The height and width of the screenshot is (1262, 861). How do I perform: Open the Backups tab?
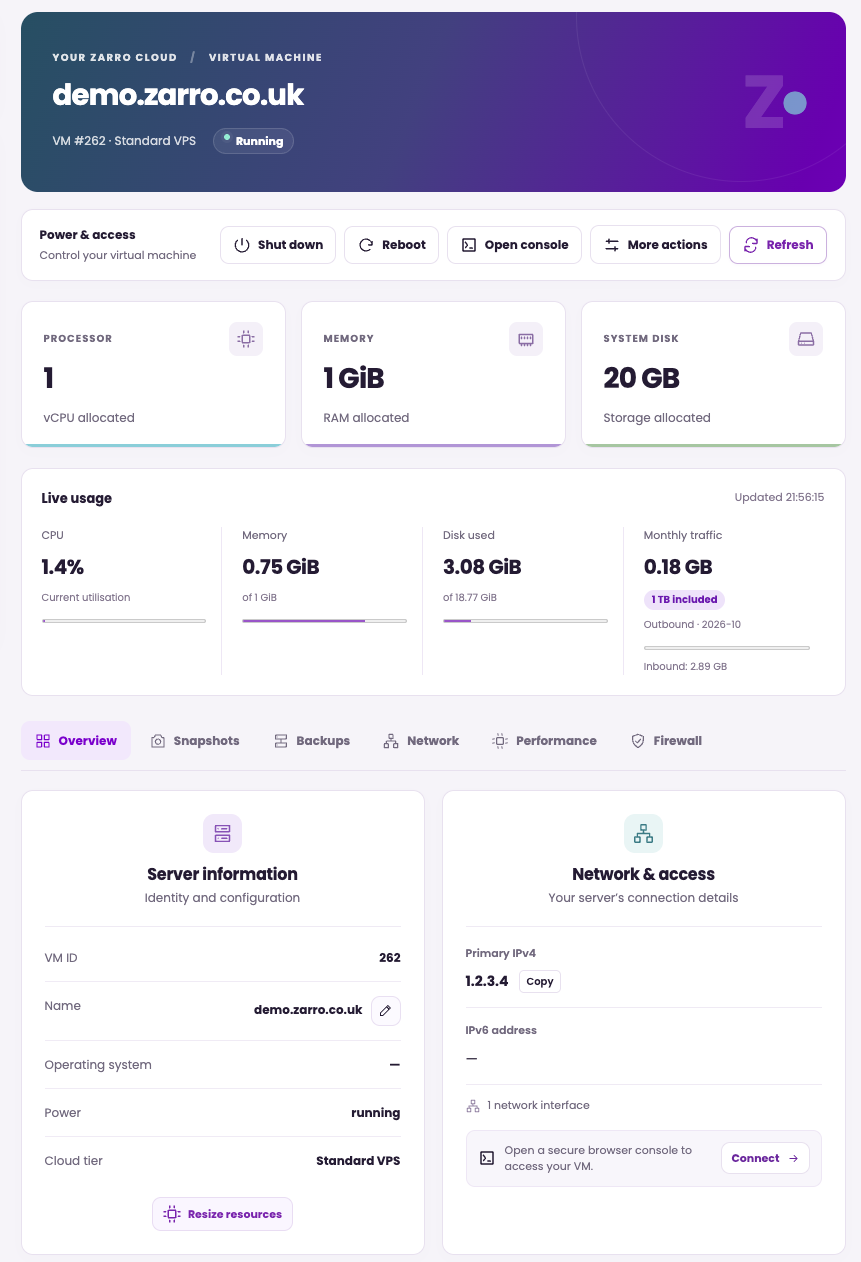coord(311,741)
